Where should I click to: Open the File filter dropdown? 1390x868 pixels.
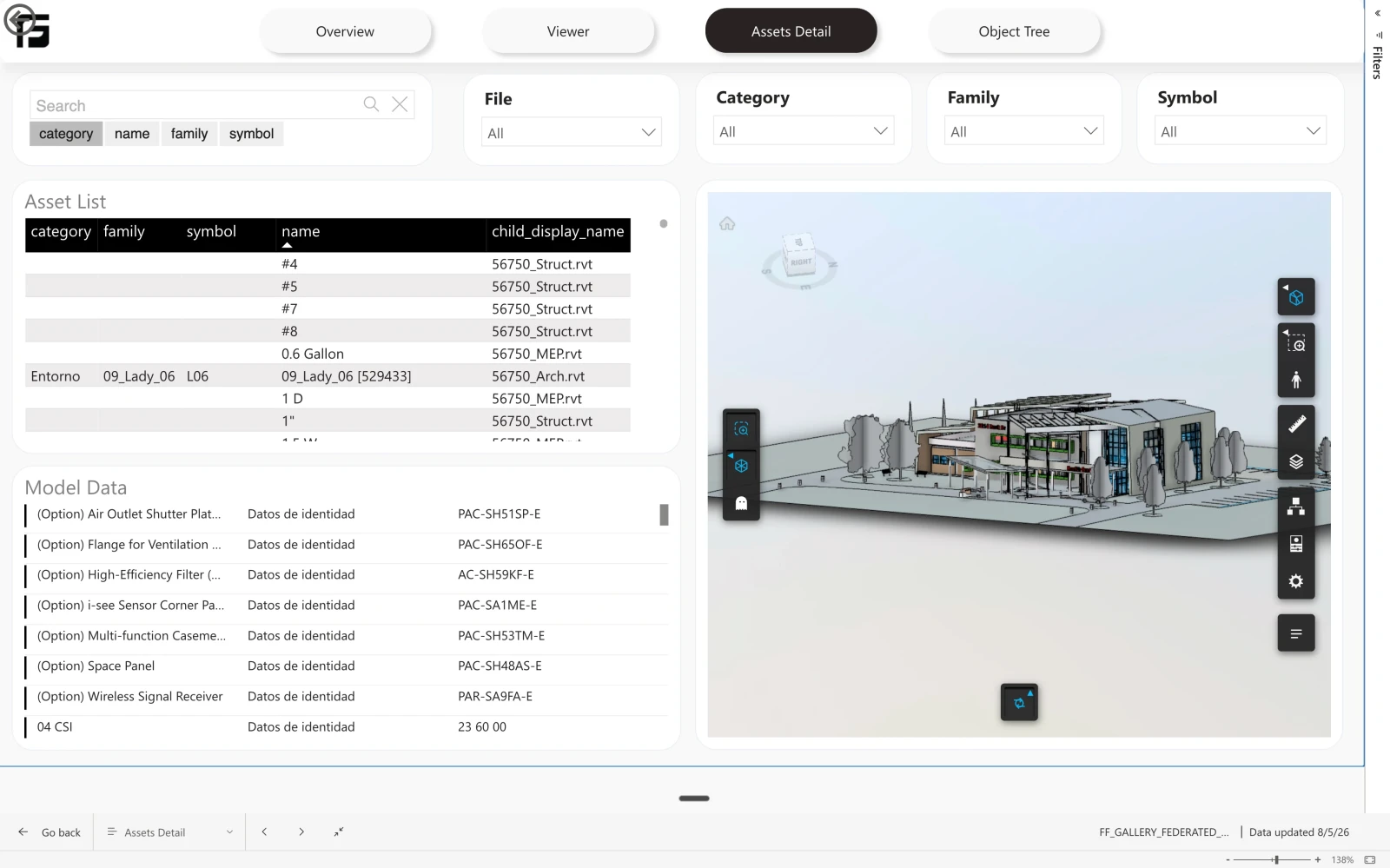(571, 132)
